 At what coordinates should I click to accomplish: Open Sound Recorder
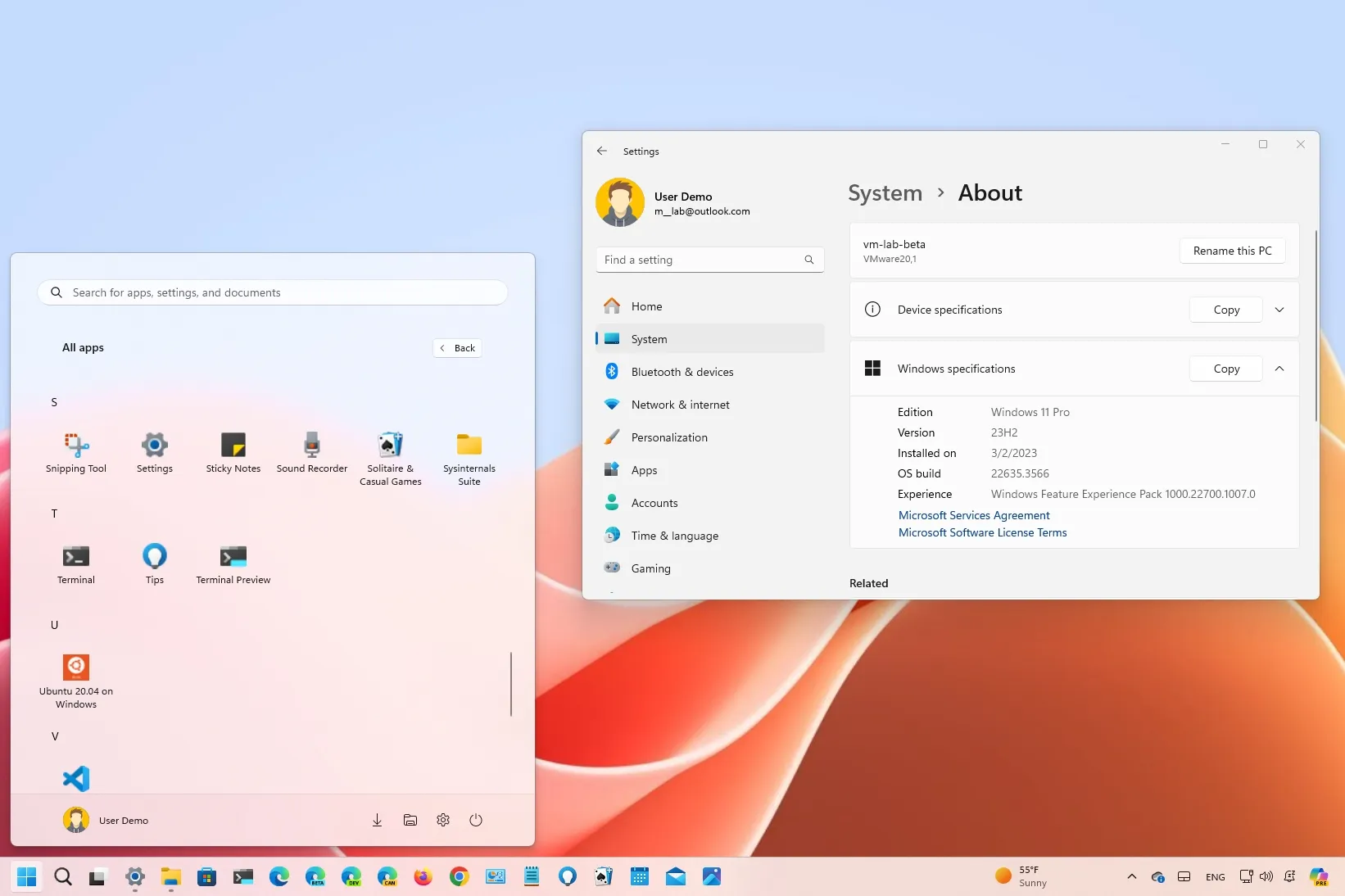pos(311,452)
